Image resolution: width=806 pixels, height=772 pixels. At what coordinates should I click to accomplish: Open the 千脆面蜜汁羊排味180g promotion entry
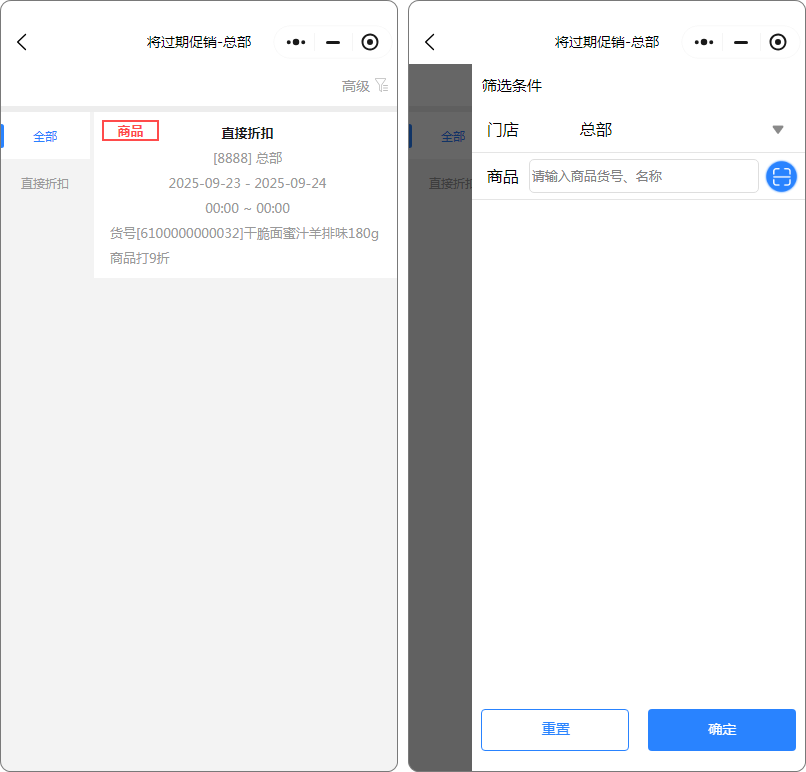245,233
